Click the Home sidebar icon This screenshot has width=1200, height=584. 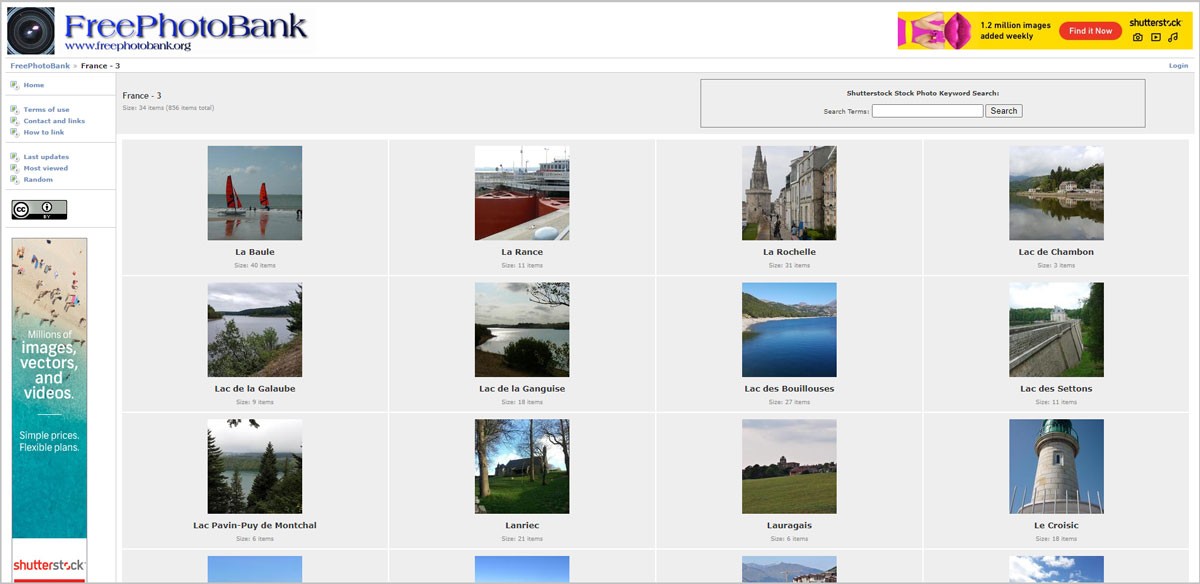coord(14,85)
